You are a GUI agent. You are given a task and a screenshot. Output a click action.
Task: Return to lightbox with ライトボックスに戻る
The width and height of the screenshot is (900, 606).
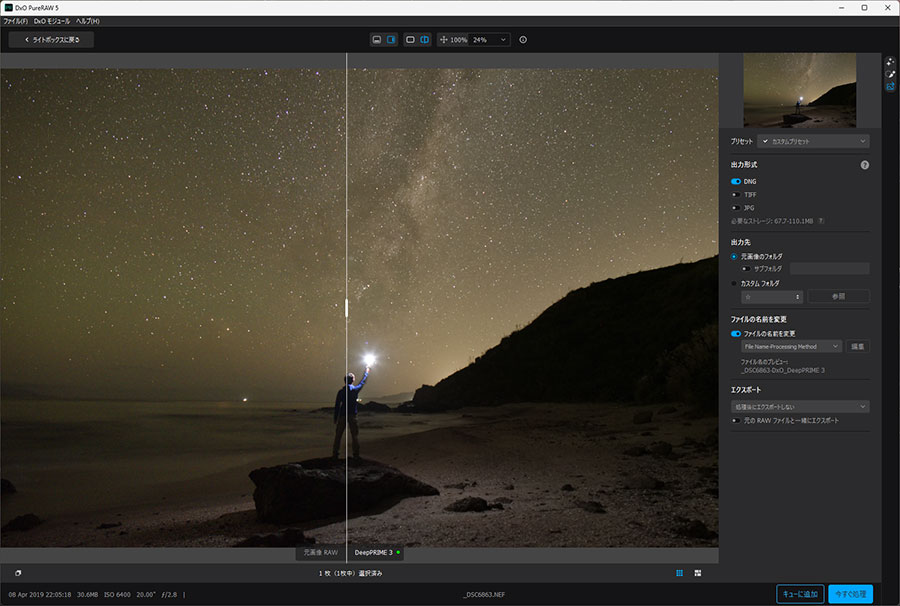(52, 40)
